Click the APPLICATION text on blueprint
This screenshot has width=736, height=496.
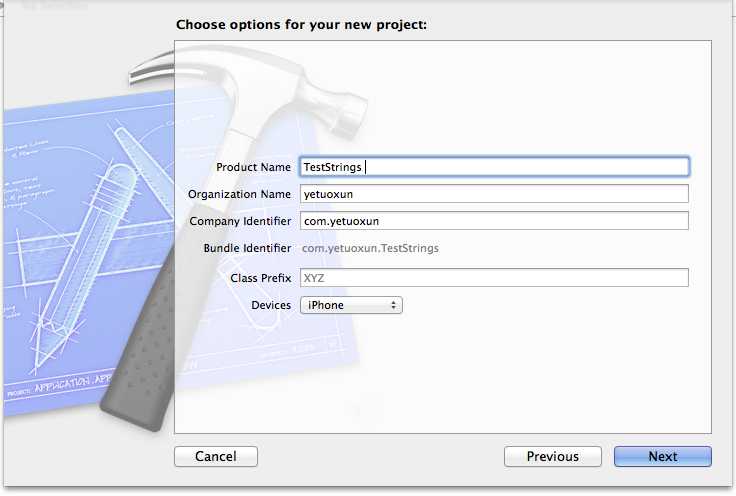[62, 385]
